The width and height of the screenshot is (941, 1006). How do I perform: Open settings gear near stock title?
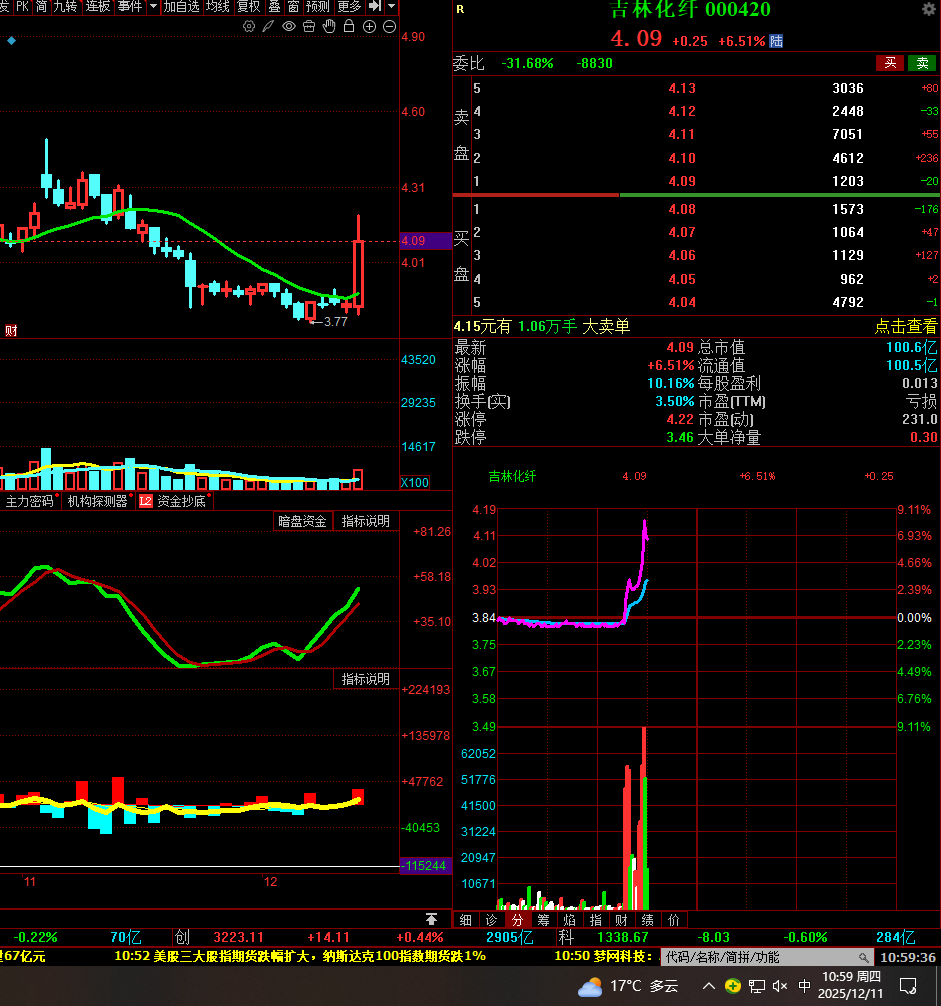929,9
